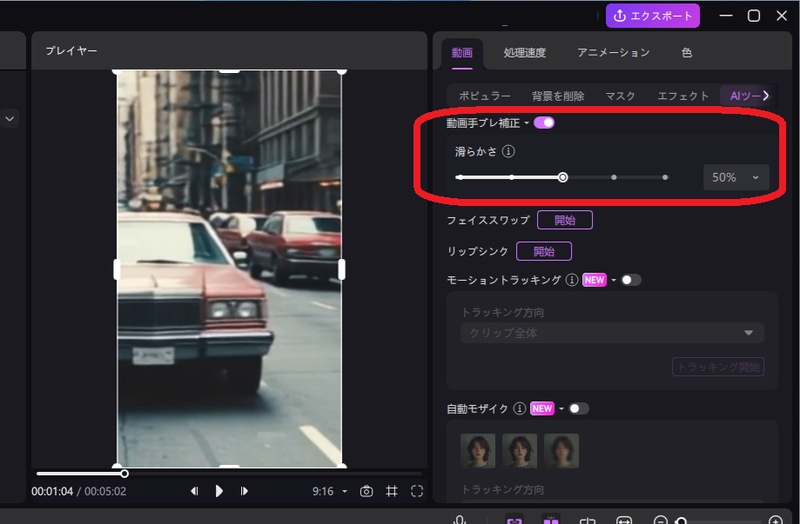This screenshot has width=800, height=524.
Task: Expand the 自動モザイク section arrow
Action: click(562, 409)
